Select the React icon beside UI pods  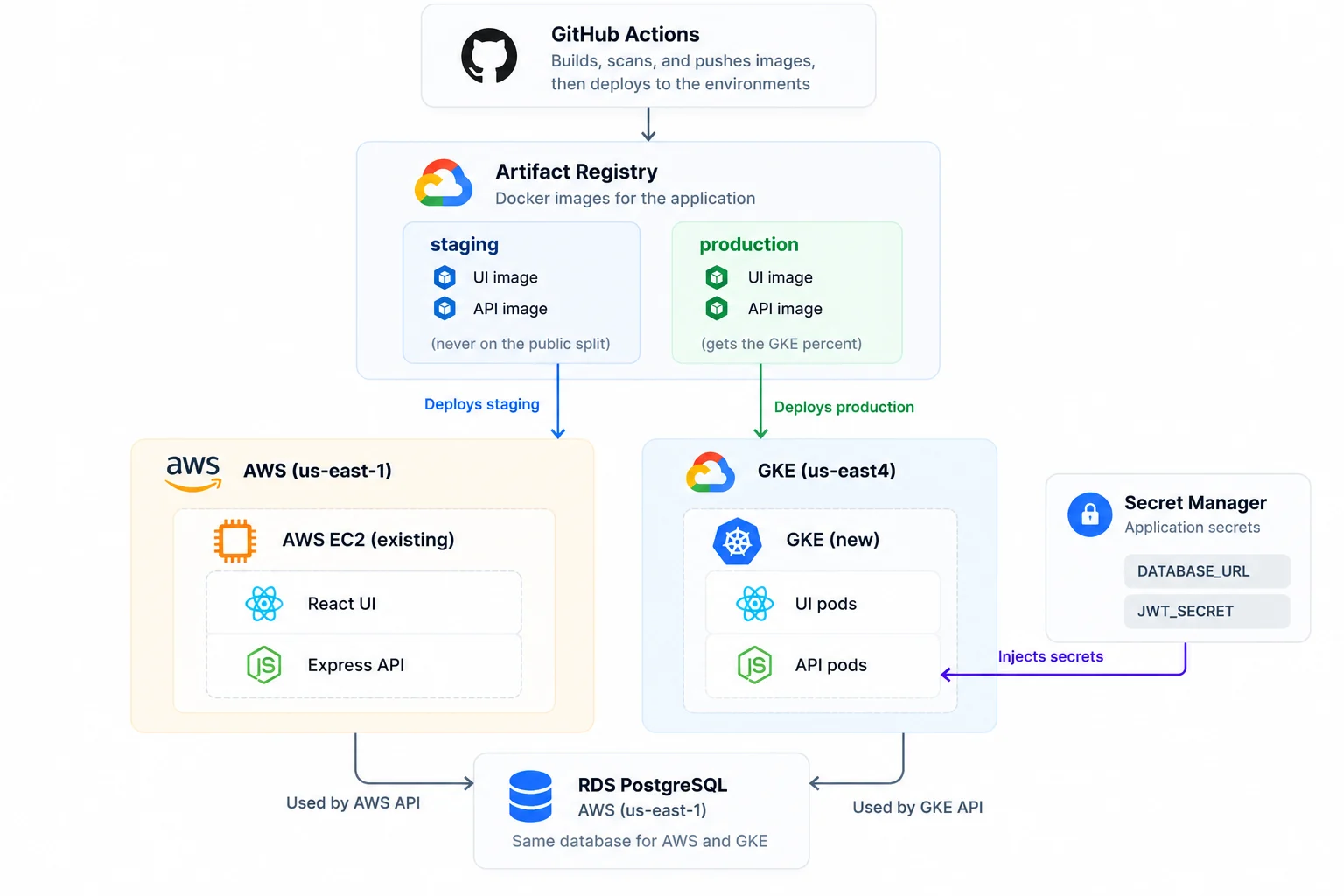[x=754, y=604]
